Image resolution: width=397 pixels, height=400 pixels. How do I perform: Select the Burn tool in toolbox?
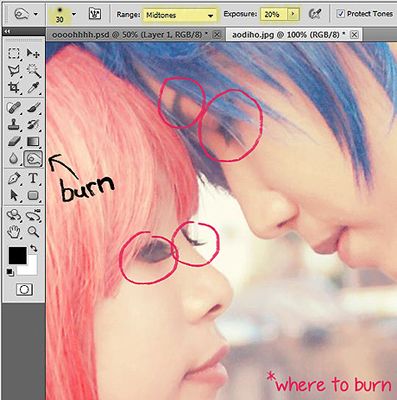click(x=33, y=159)
